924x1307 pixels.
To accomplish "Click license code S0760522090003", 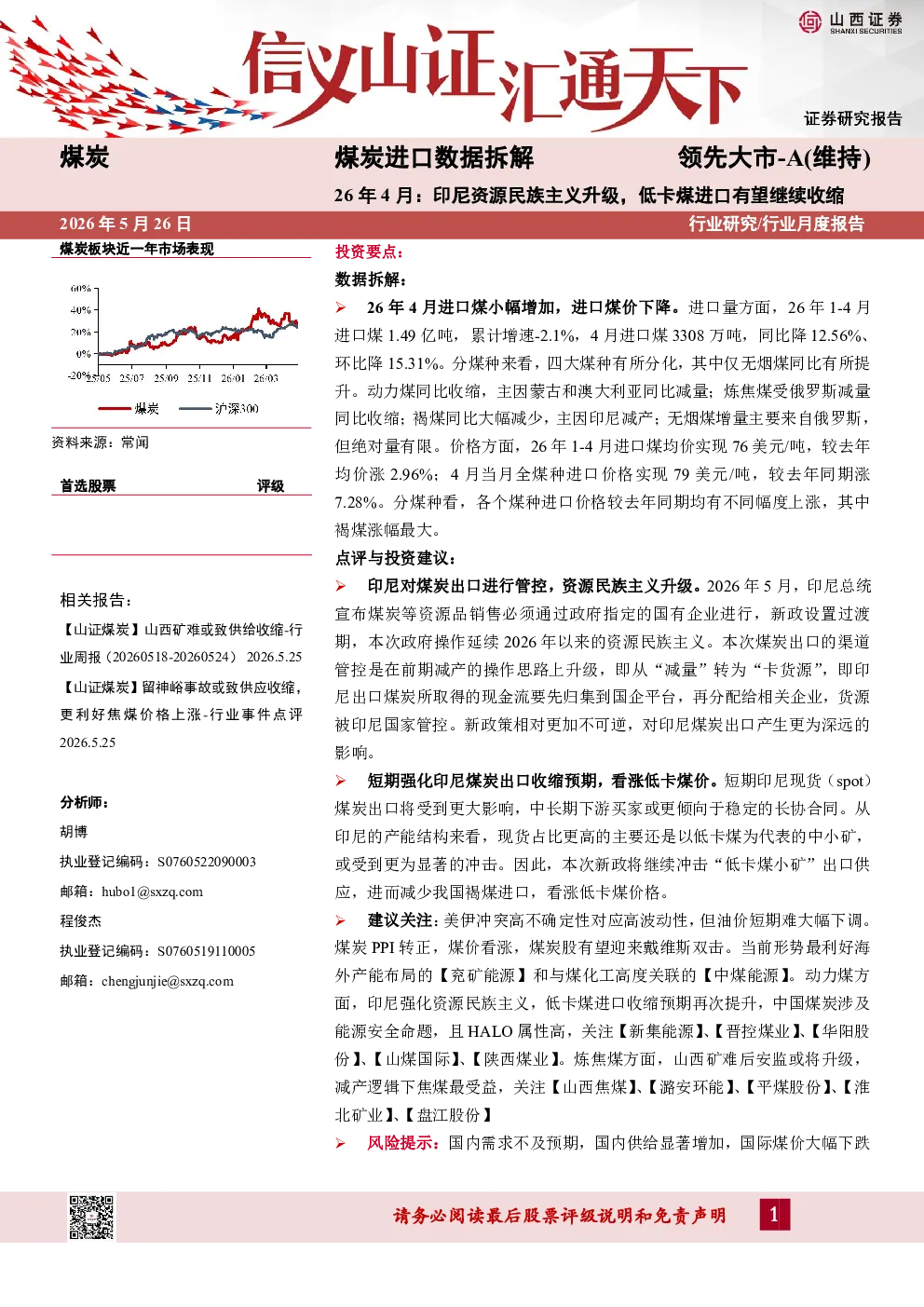I will pos(207,862).
